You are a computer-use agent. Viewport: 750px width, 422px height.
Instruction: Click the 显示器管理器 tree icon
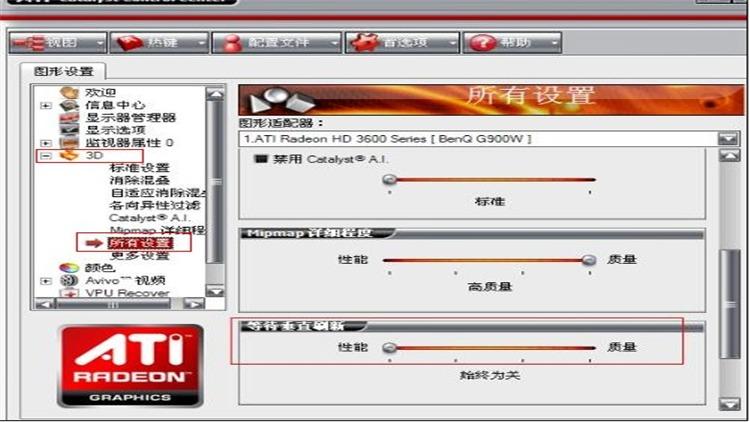69,118
